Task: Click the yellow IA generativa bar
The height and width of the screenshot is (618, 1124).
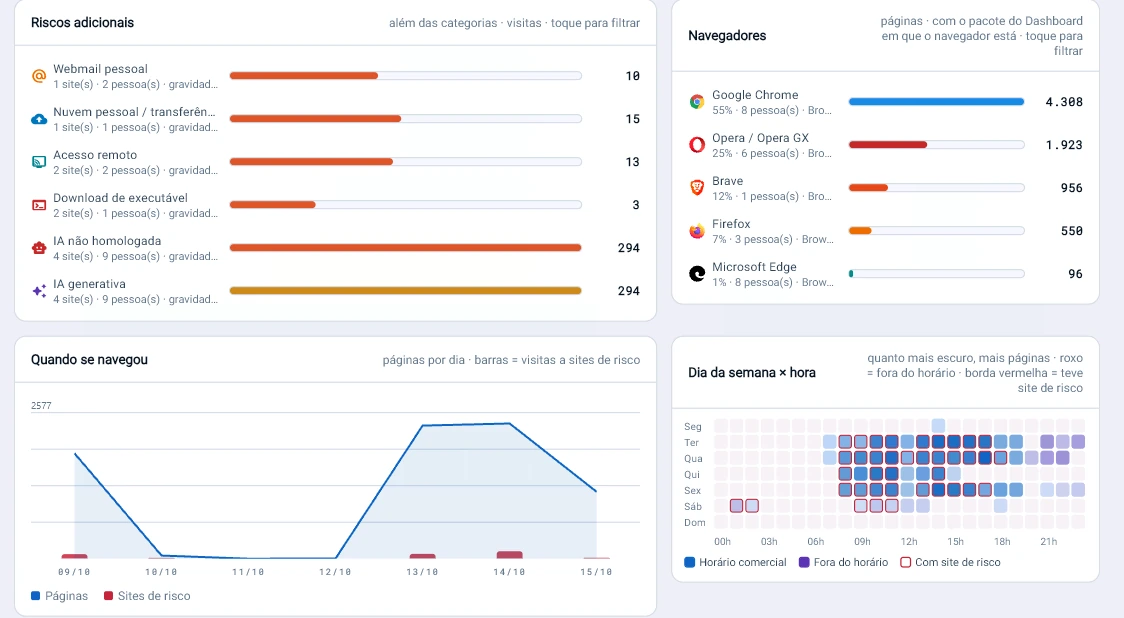Action: pos(405,291)
